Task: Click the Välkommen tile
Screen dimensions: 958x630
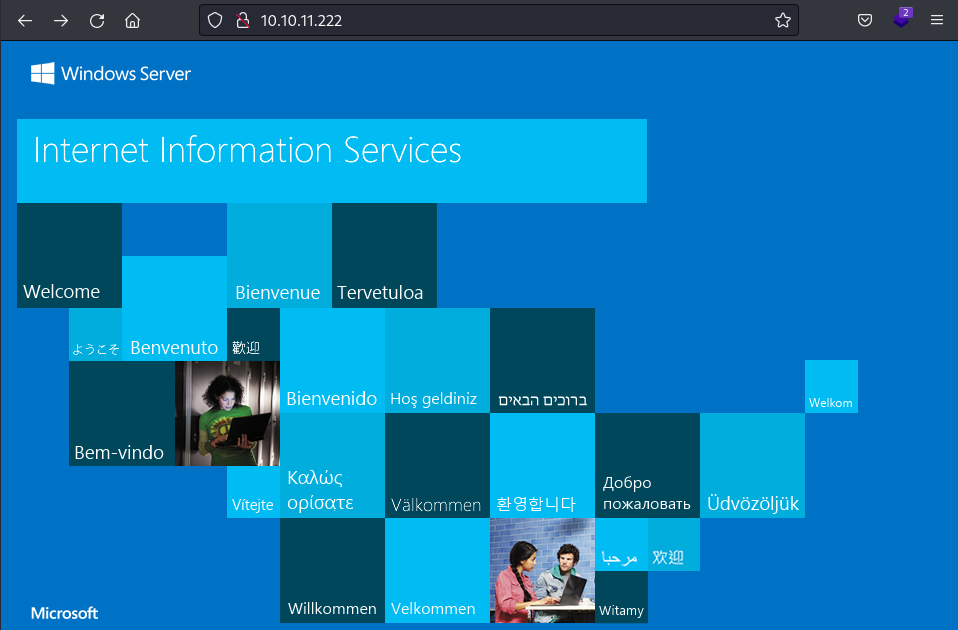Action: (x=437, y=466)
